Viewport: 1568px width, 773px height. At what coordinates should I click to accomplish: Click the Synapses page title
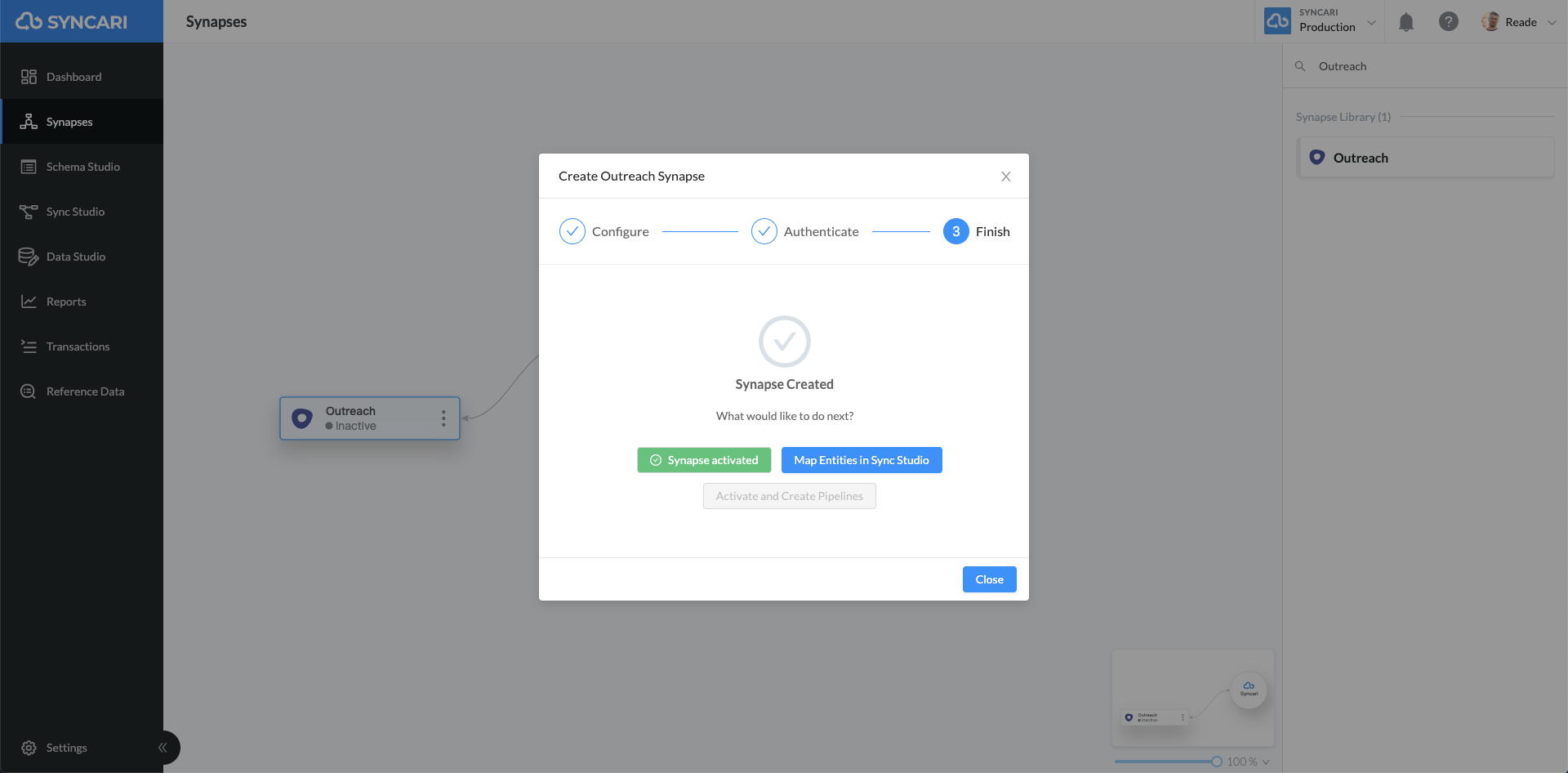point(216,21)
